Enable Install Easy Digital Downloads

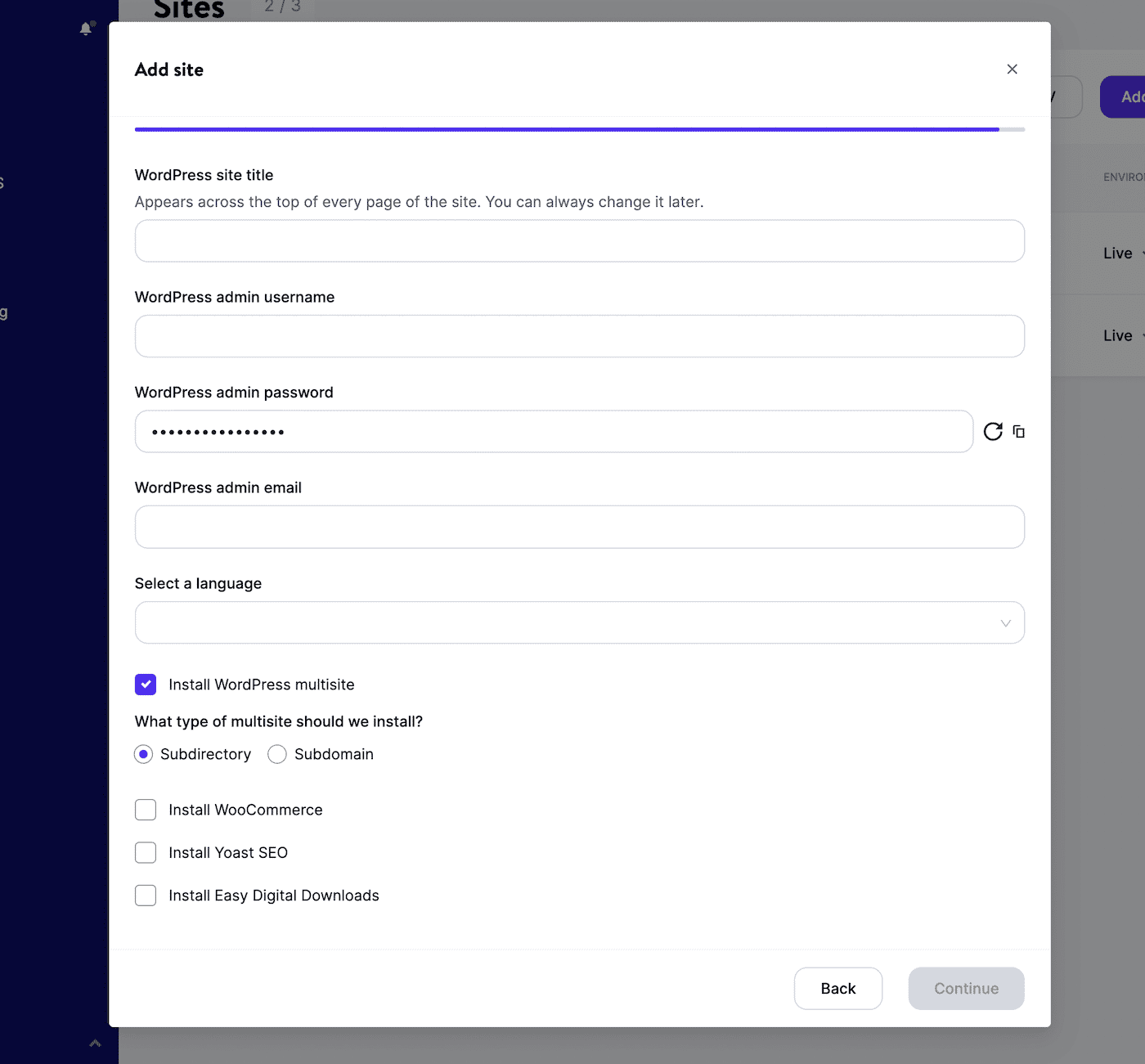(145, 895)
